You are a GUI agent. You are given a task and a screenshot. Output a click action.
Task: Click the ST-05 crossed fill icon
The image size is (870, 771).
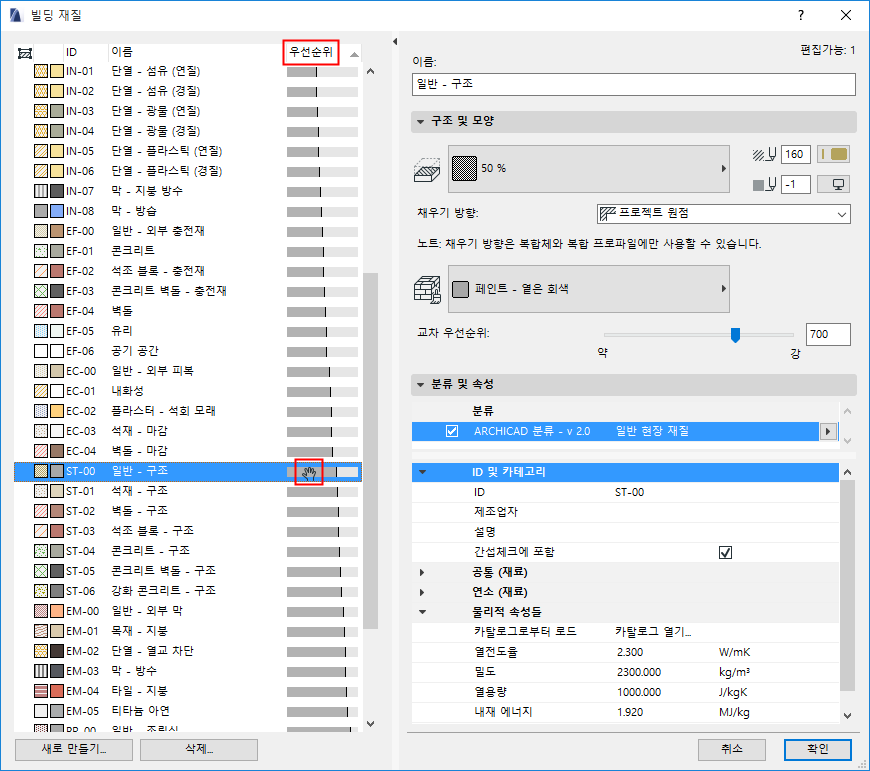(41, 571)
